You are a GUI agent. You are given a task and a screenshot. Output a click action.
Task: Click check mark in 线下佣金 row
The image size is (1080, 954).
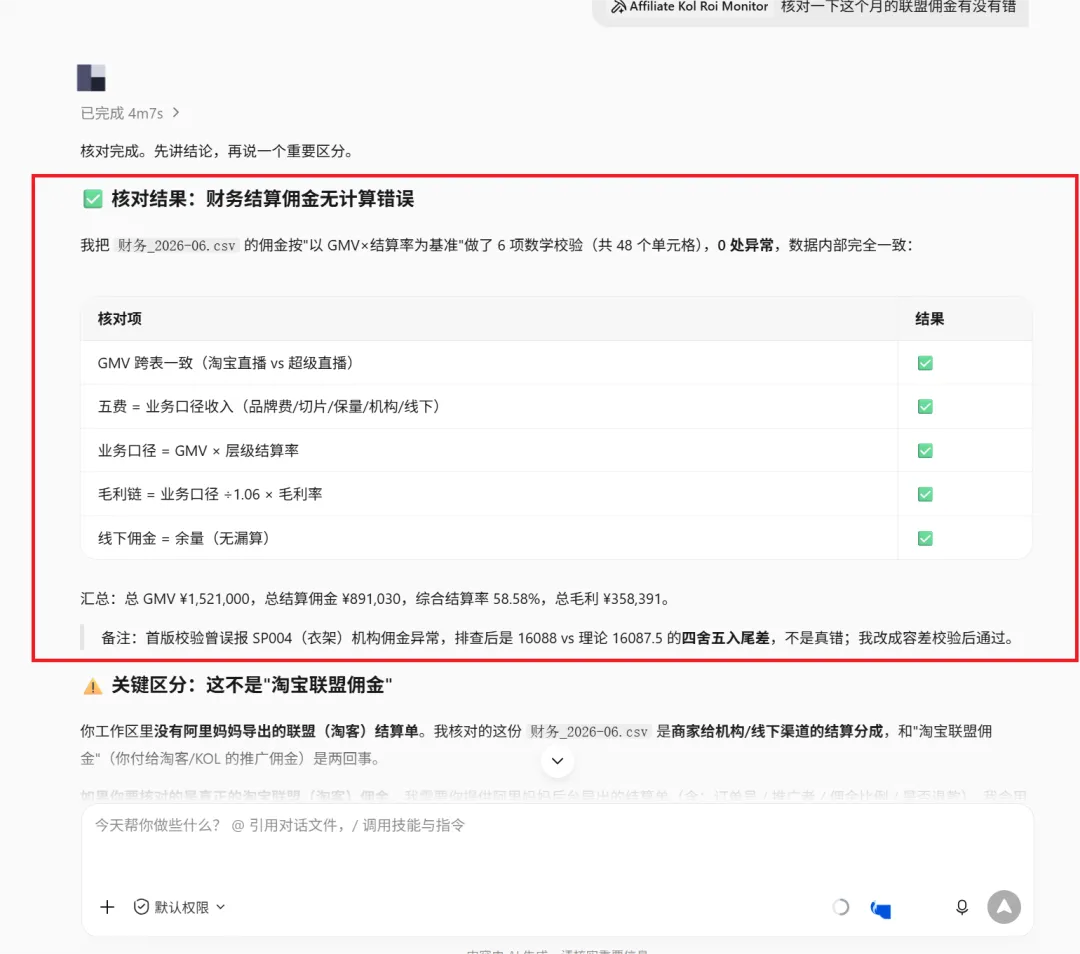[925, 539]
